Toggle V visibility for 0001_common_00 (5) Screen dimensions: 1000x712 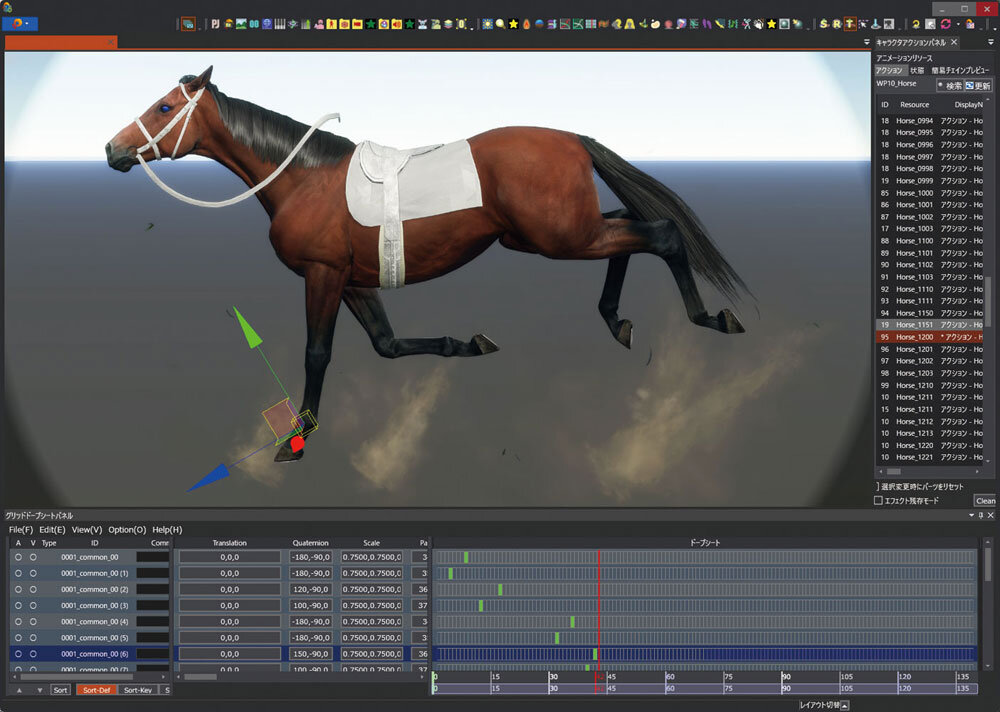point(33,637)
